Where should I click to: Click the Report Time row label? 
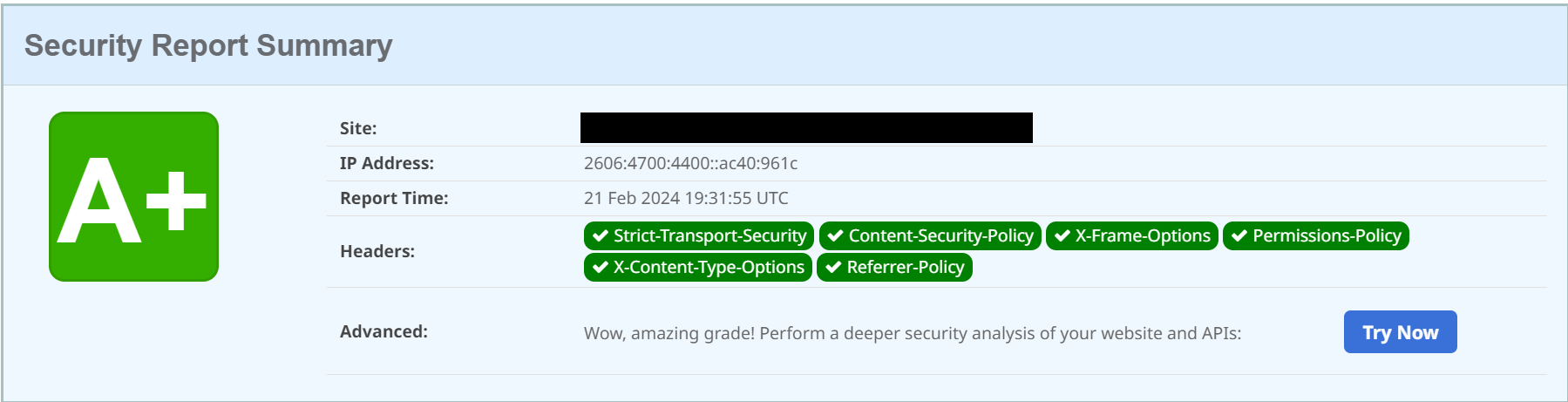coord(394,198)
